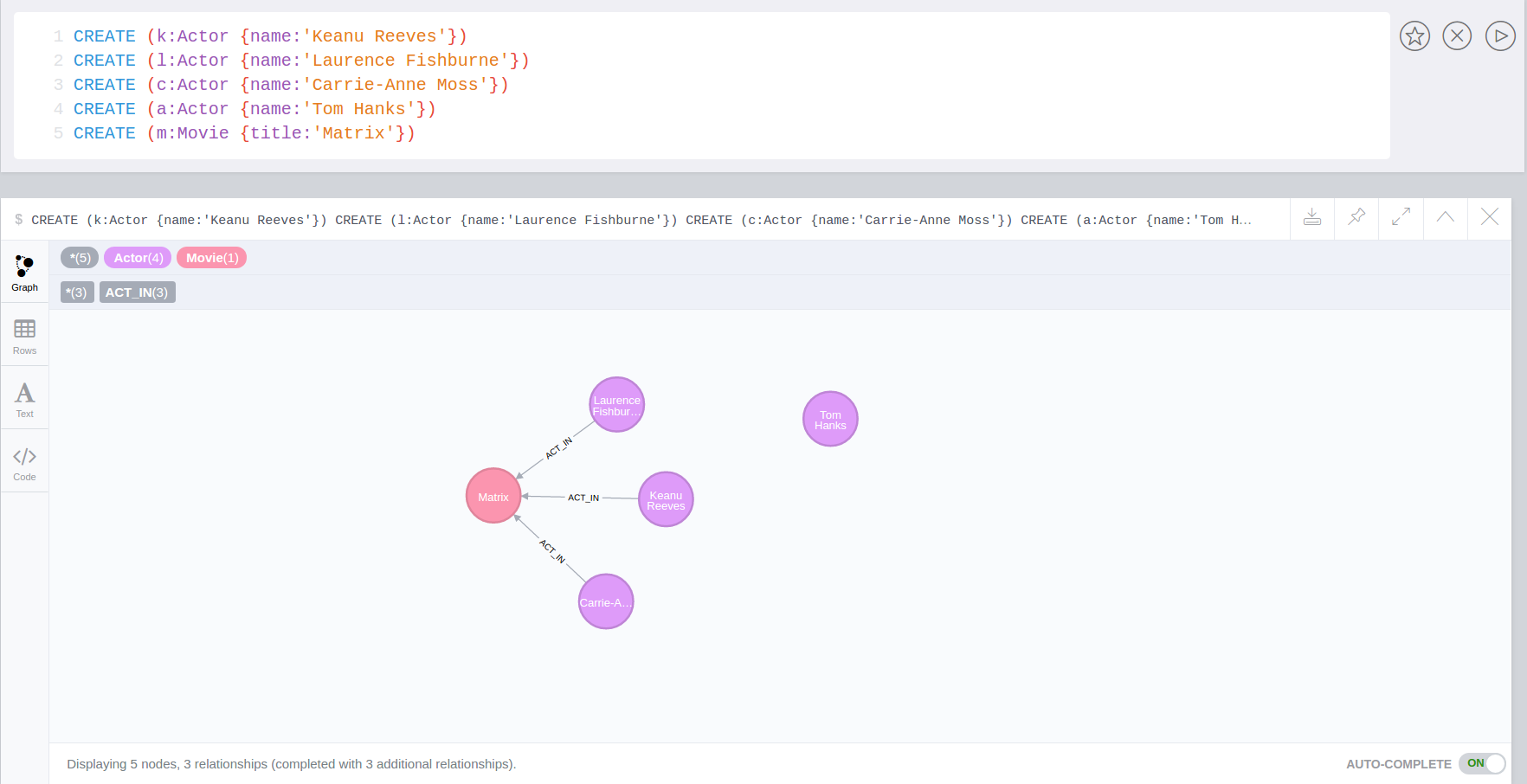
Task: Switch to Text view
Action: point(24,397)
